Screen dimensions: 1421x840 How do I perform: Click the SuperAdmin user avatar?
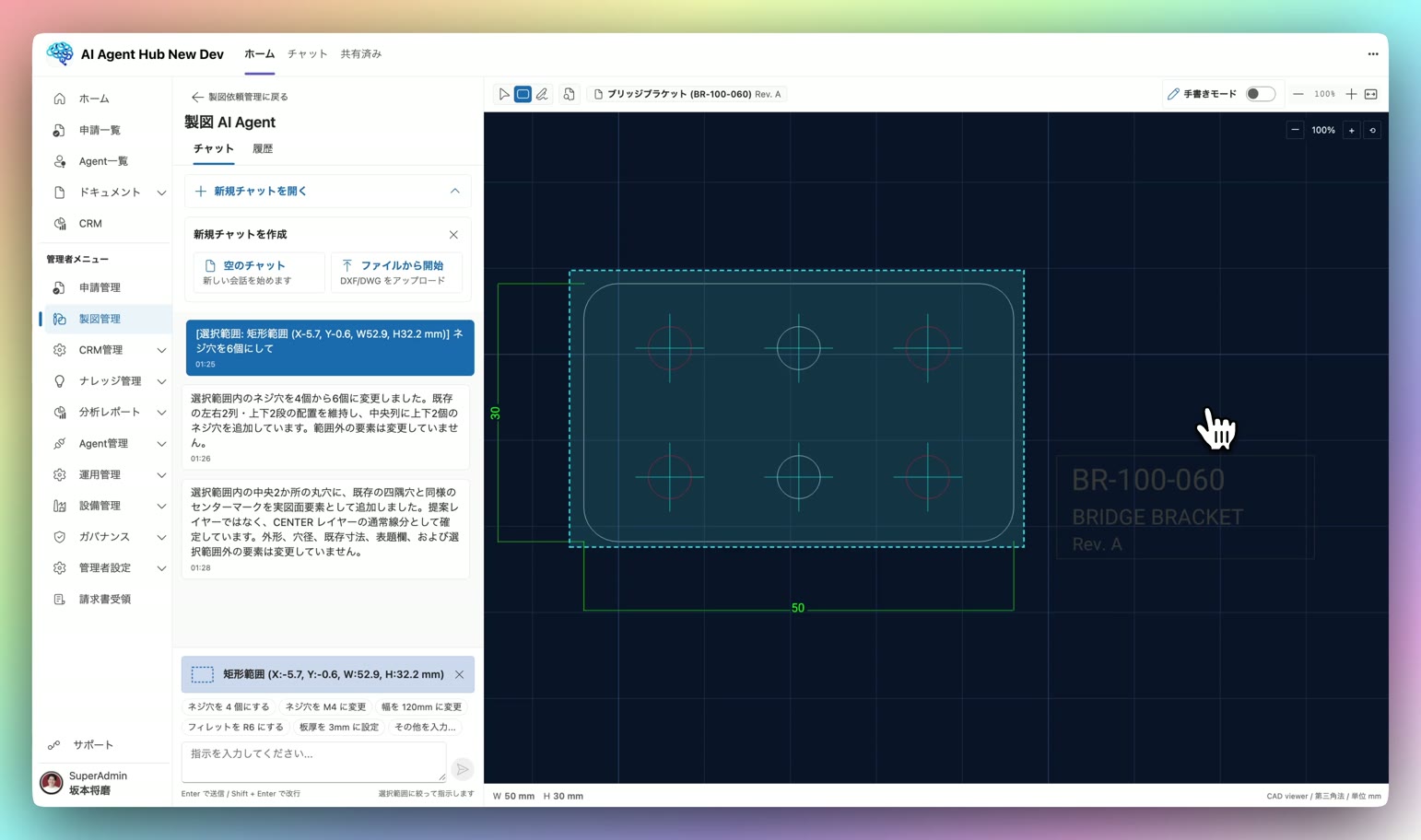[52, 783]
